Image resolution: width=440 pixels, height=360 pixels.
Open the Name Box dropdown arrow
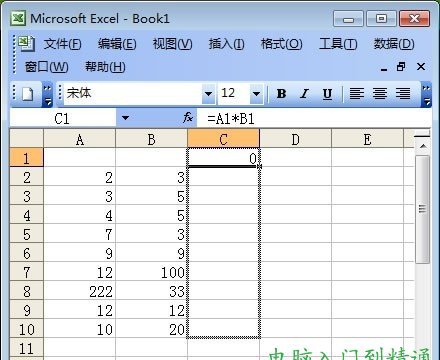click(125, 118)
